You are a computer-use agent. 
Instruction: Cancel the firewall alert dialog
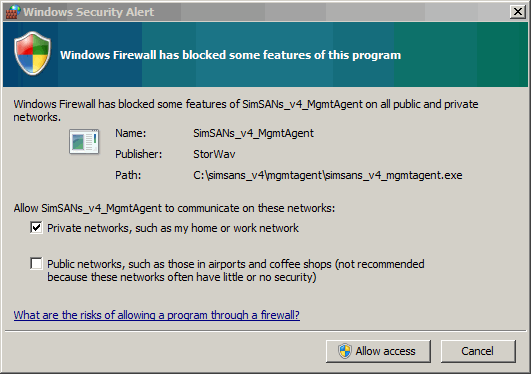pos(478,351)
